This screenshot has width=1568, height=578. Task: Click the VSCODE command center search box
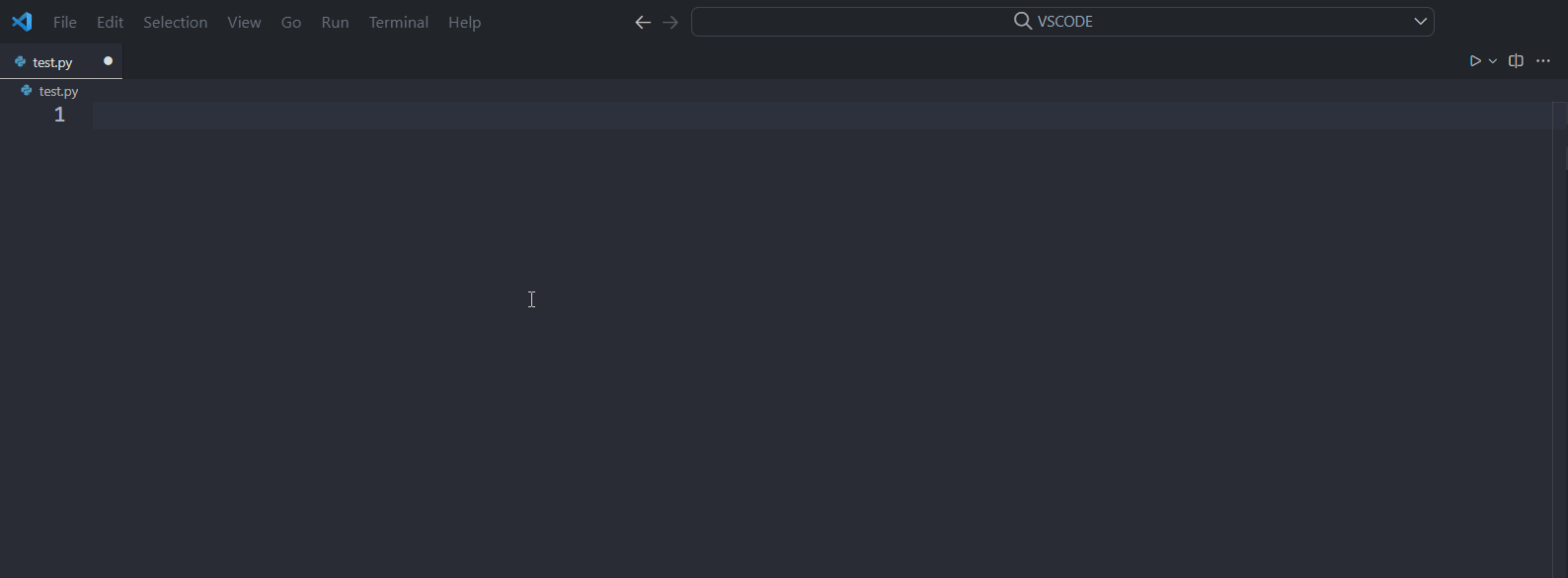click(x=1062, y=22)
